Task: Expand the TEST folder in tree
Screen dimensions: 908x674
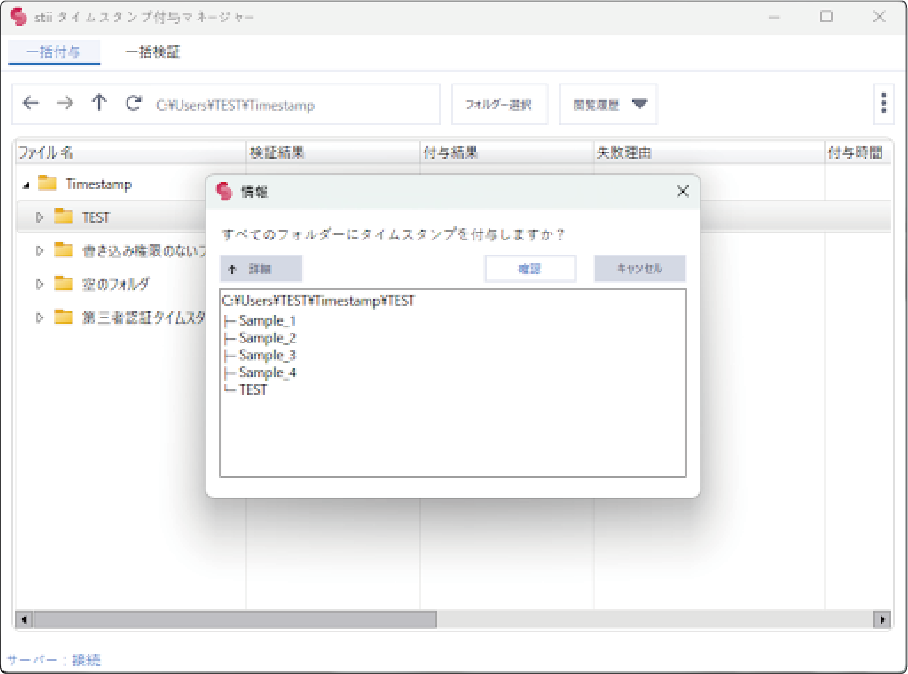Action: tap(39, 217)
